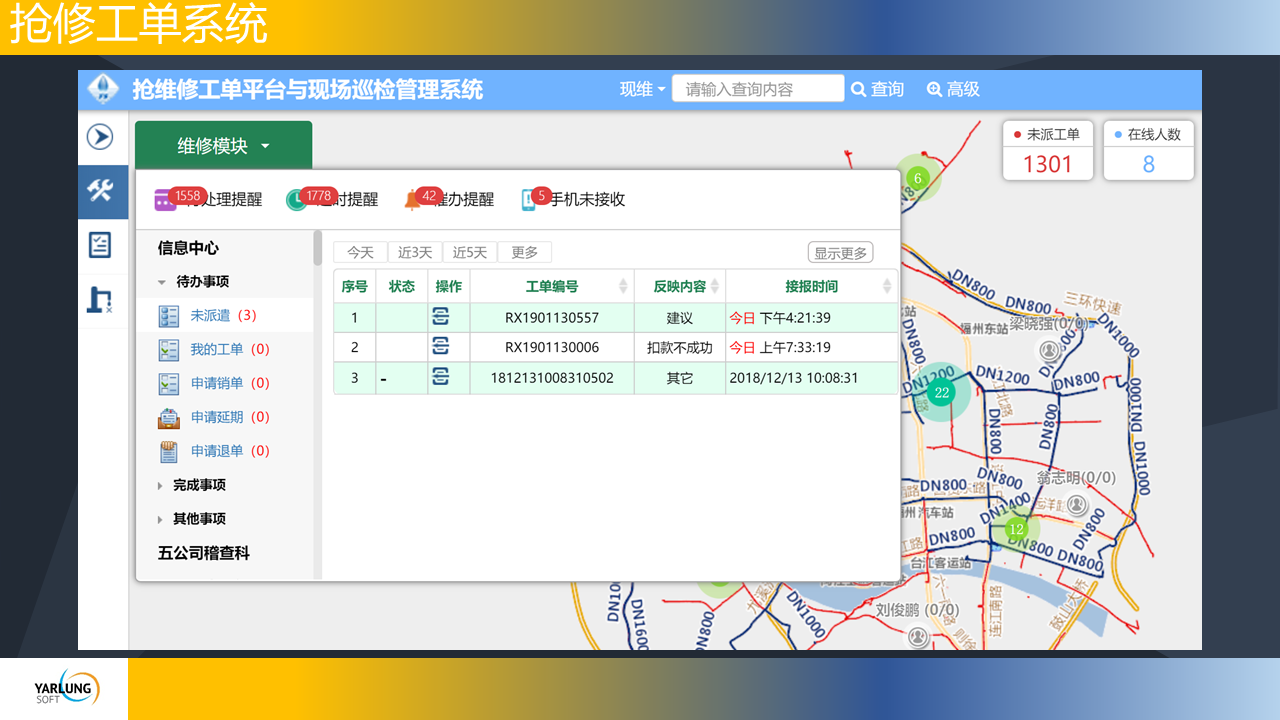Expand the 完成事项 tree section
This screenshot has height=720, width=1280.
coord(160,486)
